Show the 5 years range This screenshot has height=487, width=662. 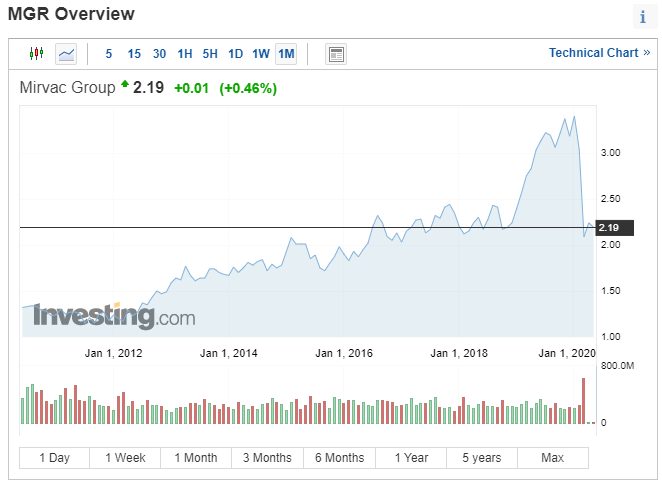[482, 458]
